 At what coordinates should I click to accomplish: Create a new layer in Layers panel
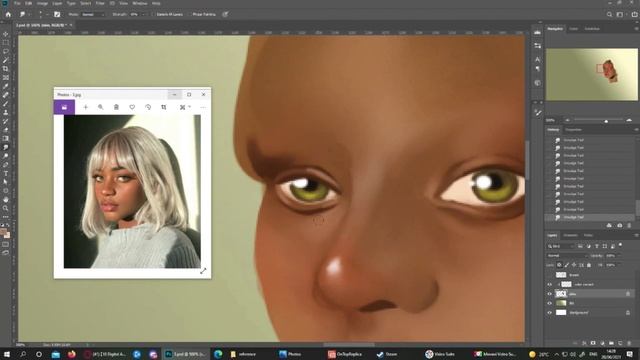pyautogui.click(x=620, y=343)
